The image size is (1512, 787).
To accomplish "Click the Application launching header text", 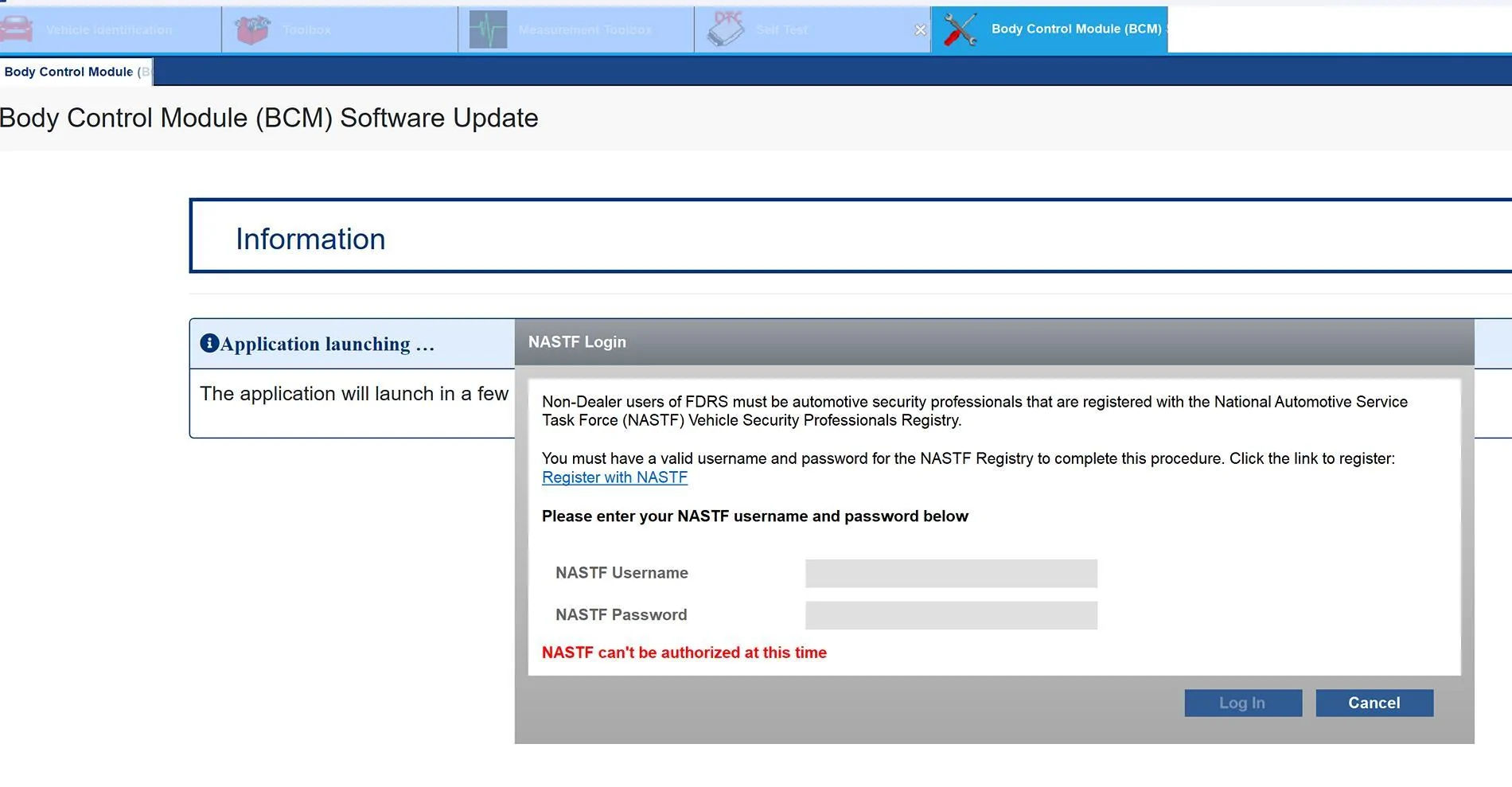I will [327, 344].
